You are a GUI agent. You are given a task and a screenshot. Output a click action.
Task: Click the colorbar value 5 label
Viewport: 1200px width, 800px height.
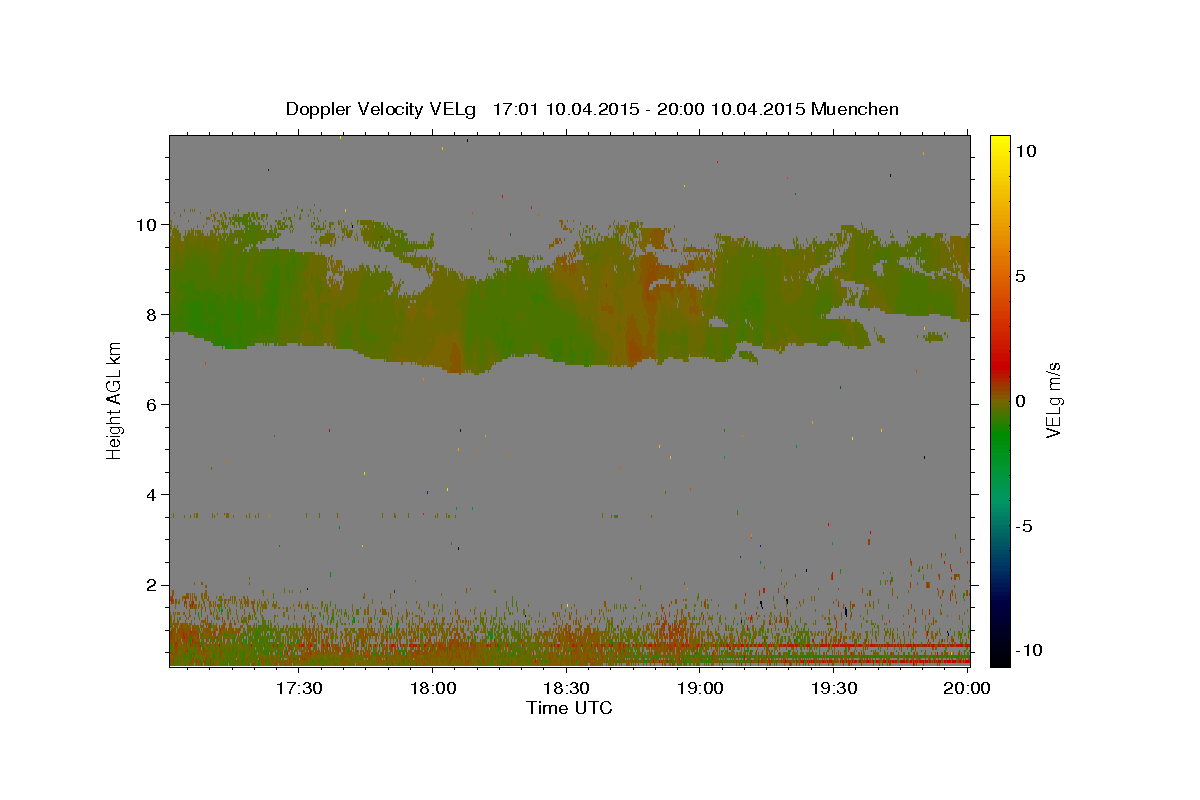pyautogui.click(x=1021, y=276)
